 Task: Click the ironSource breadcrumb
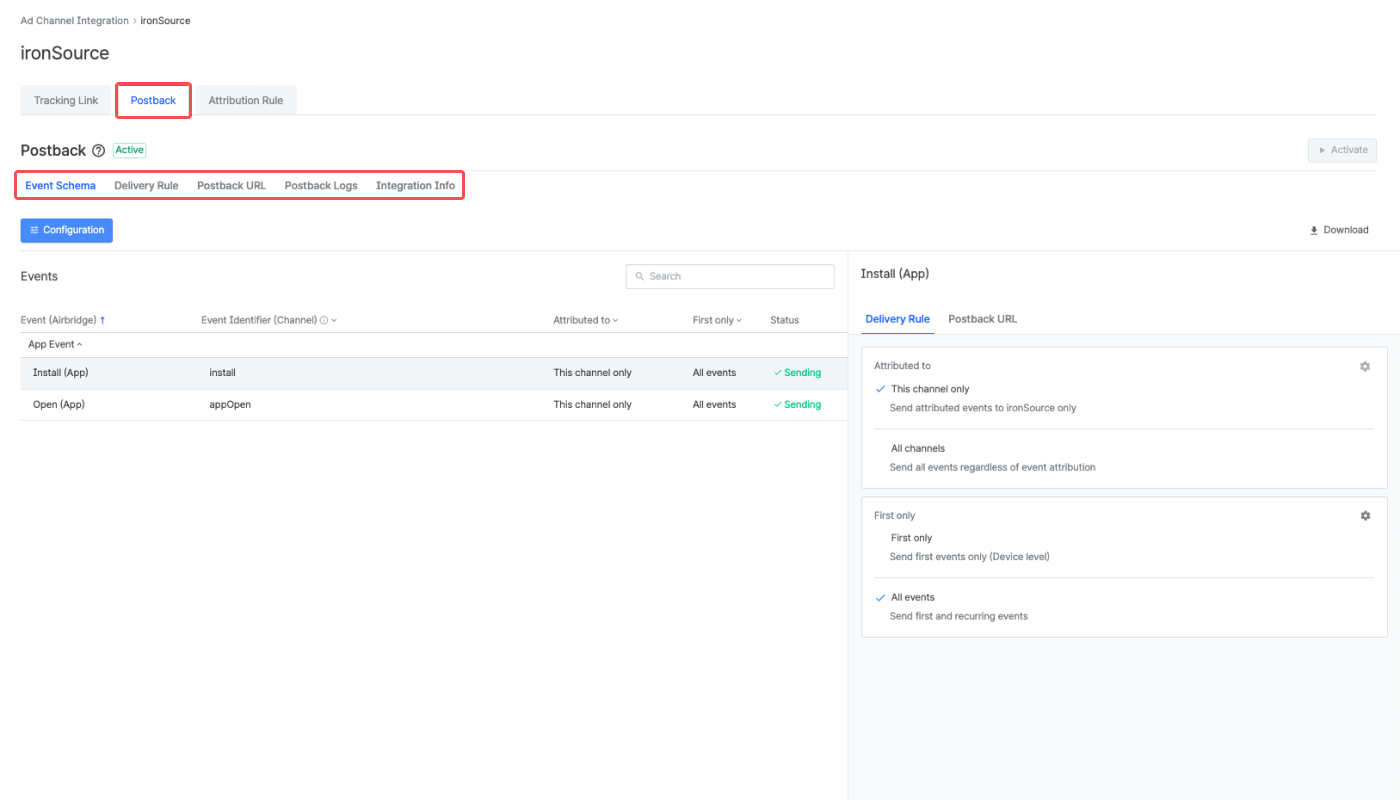click(165, 21)
